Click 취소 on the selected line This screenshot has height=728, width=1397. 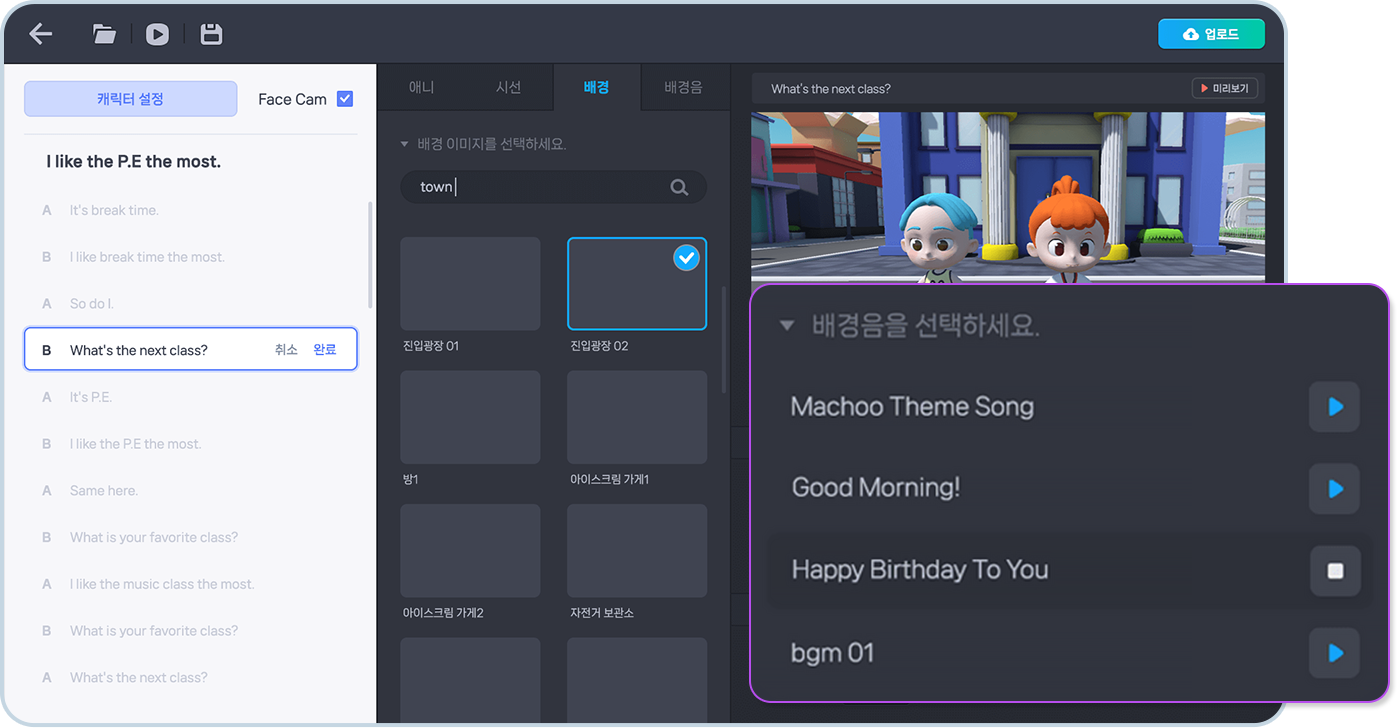click(286, 350)
